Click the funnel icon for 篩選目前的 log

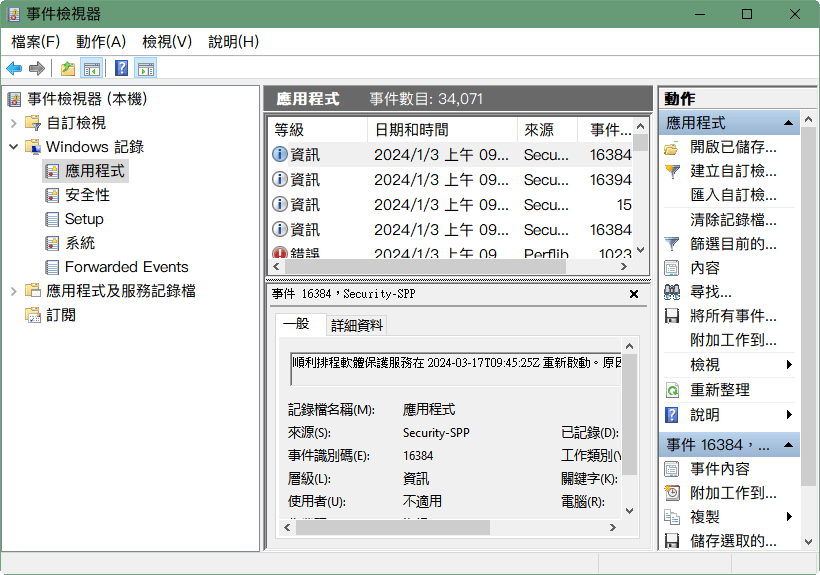coord(673,244)
